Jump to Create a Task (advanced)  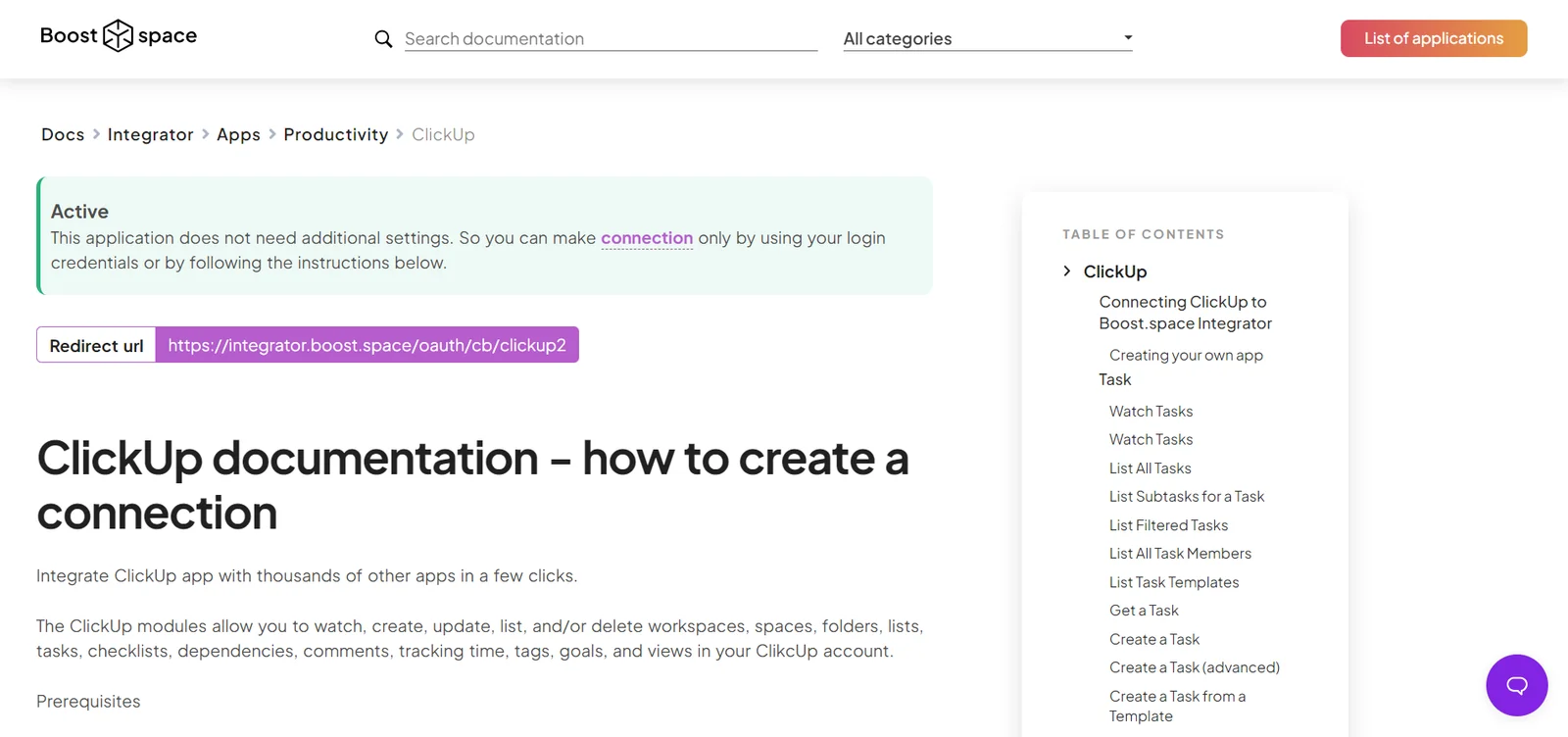click(x=1195, y=667)
